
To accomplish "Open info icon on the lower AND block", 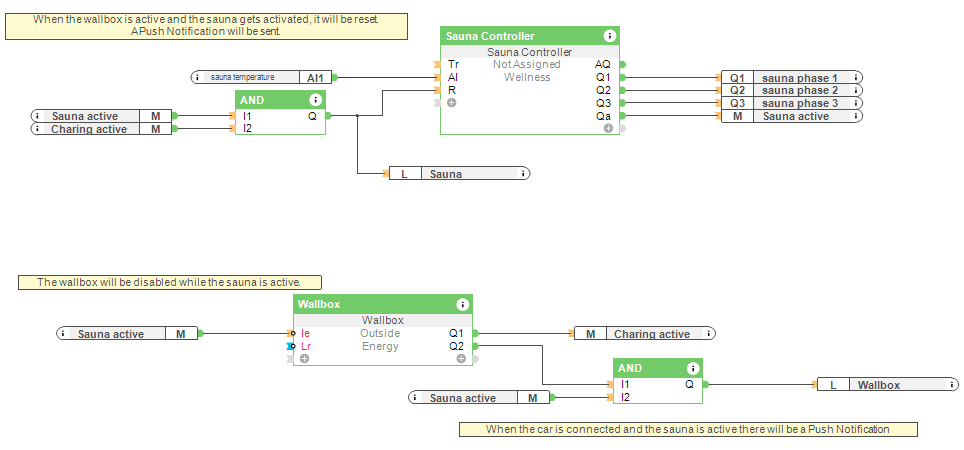I will (x=693, y=368).
